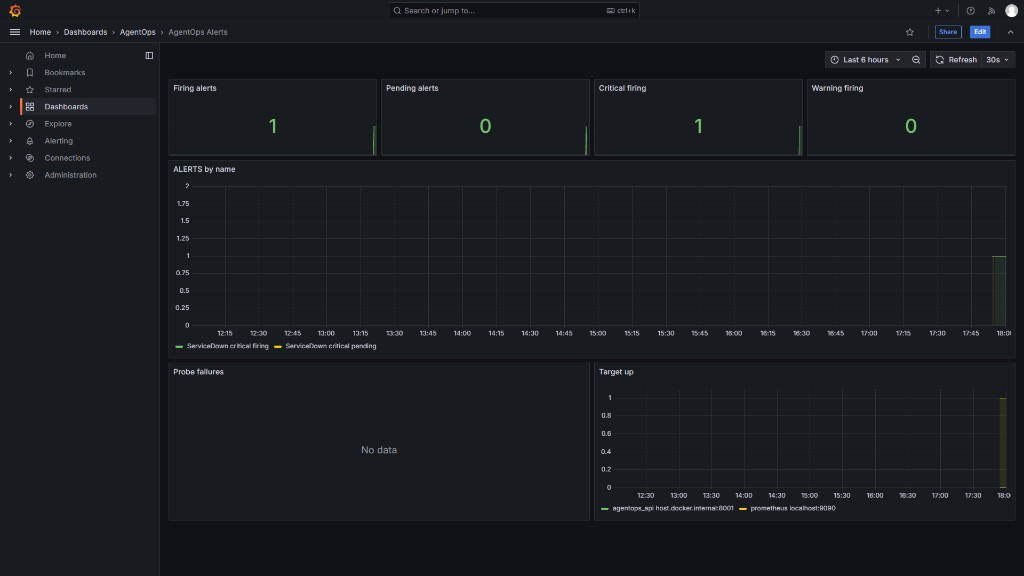Click the Administration gear icon

[30, 174]
